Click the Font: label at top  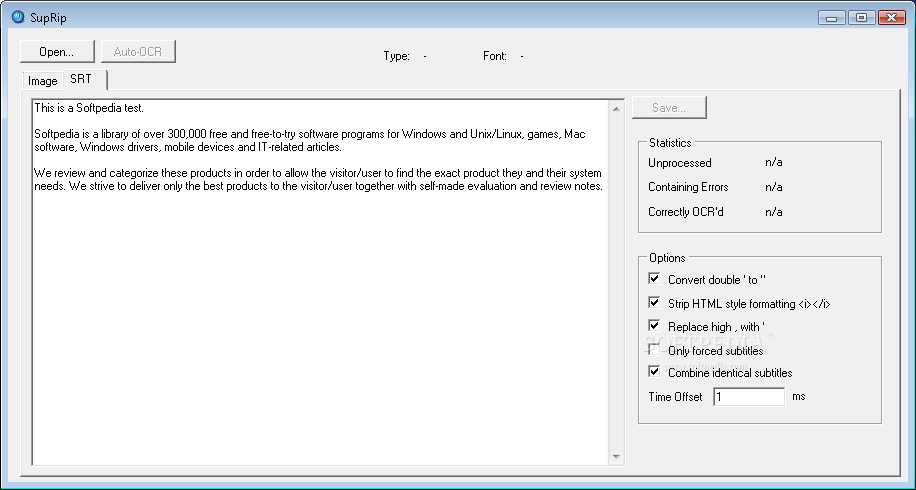[x=495, y=56]
